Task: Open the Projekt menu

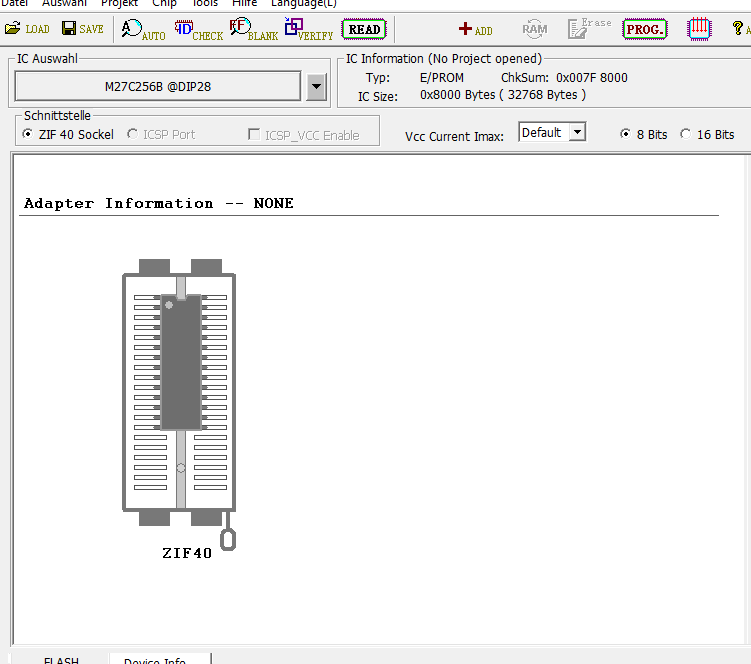Action: click(119, 3)
